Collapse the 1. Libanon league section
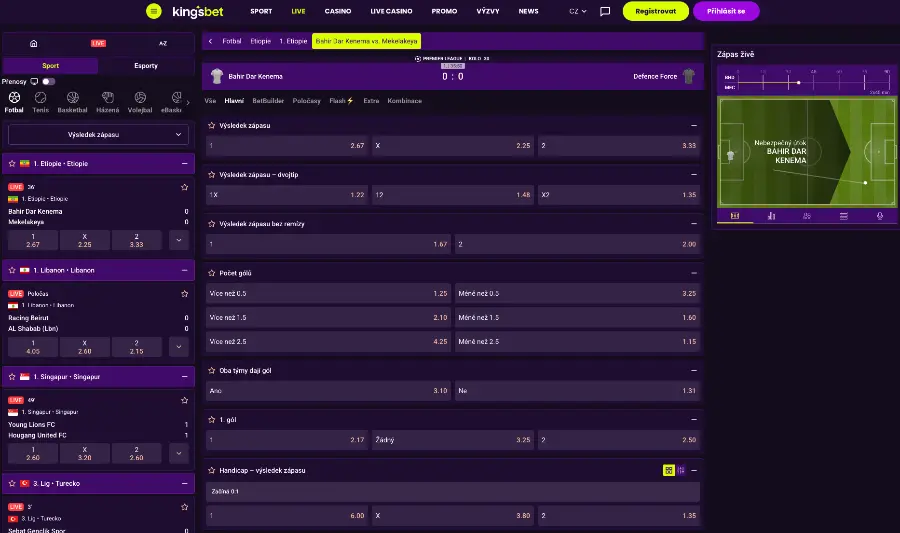The image size is (900, 533). click(184, 270)
